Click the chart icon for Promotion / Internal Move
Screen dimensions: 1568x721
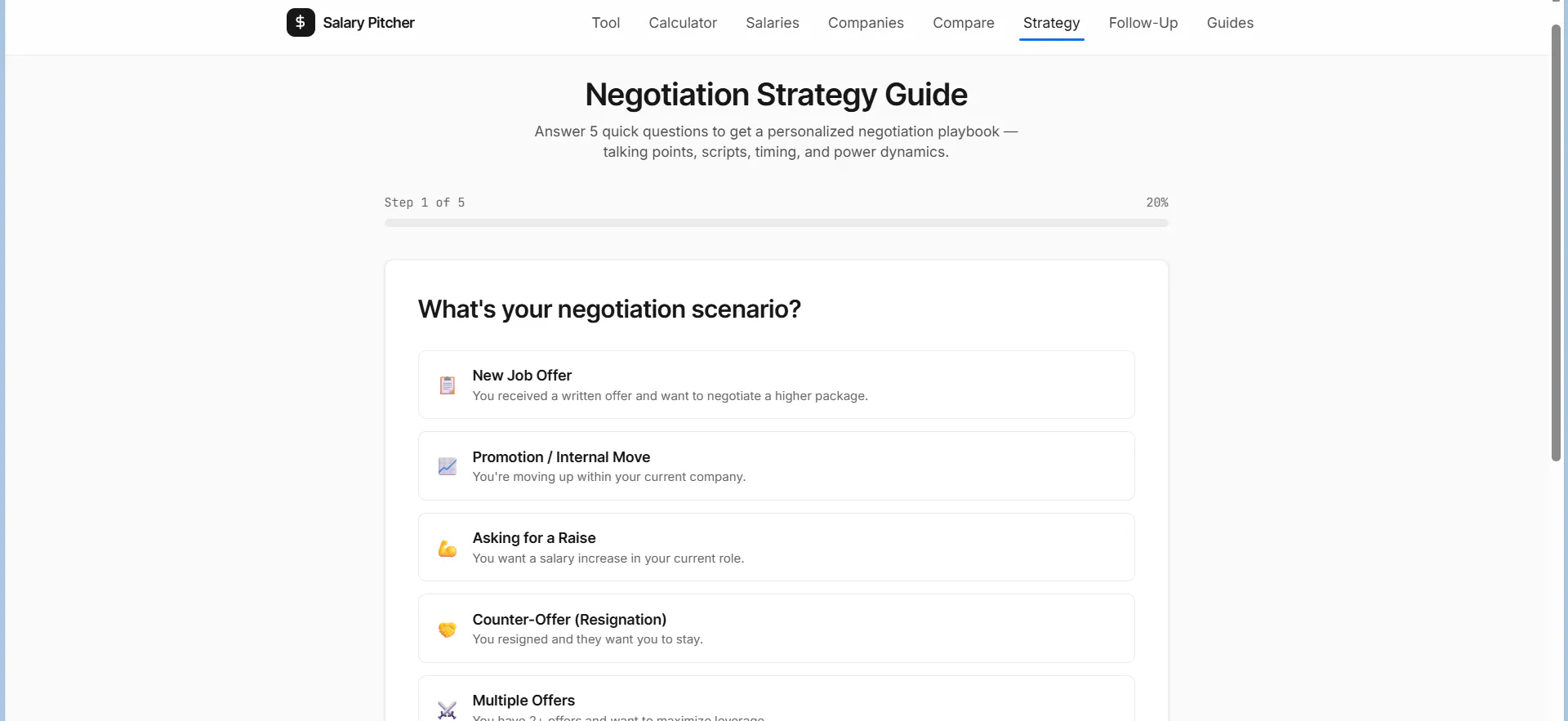tap(448, 466)
